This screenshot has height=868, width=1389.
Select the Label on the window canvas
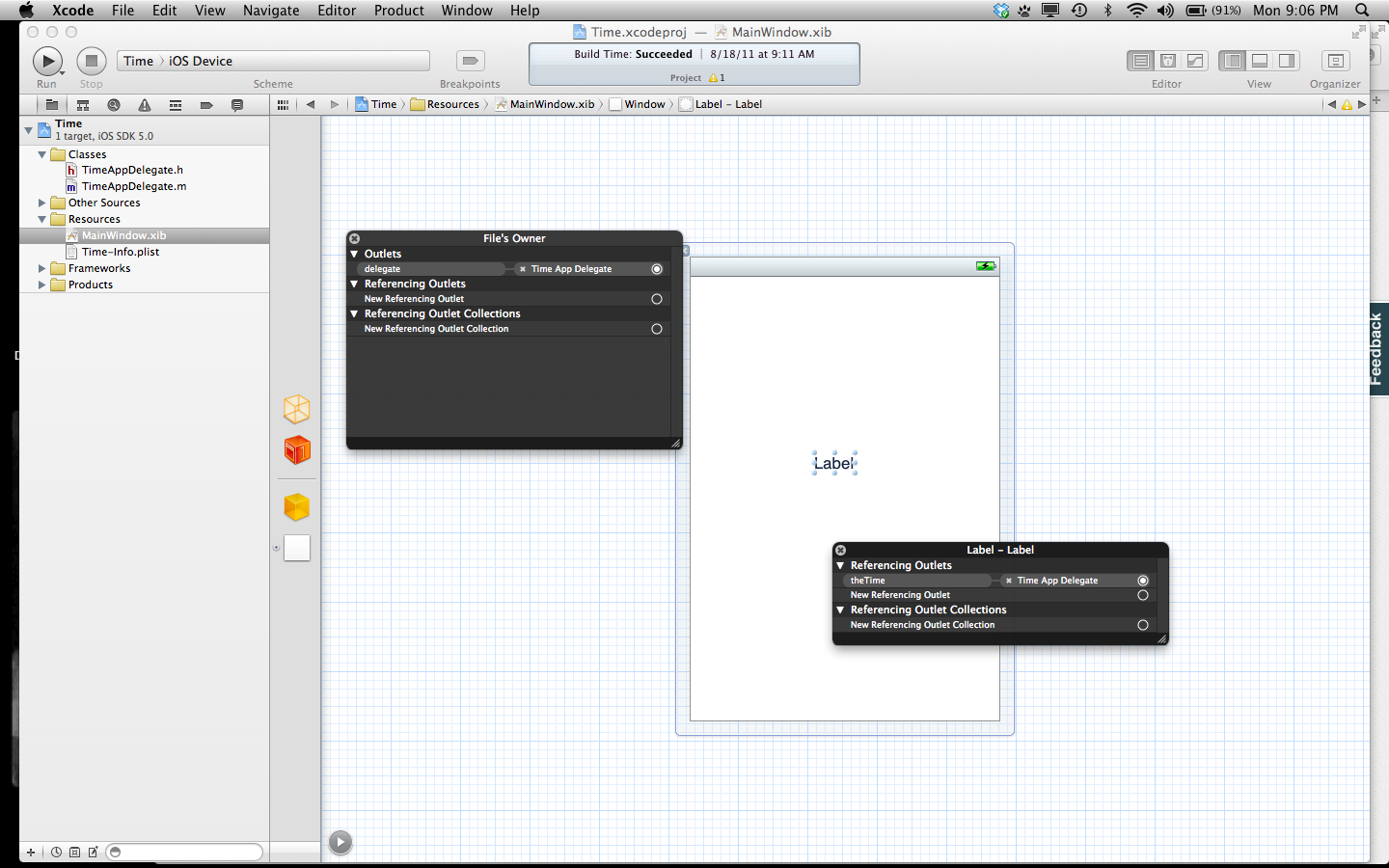834,464
